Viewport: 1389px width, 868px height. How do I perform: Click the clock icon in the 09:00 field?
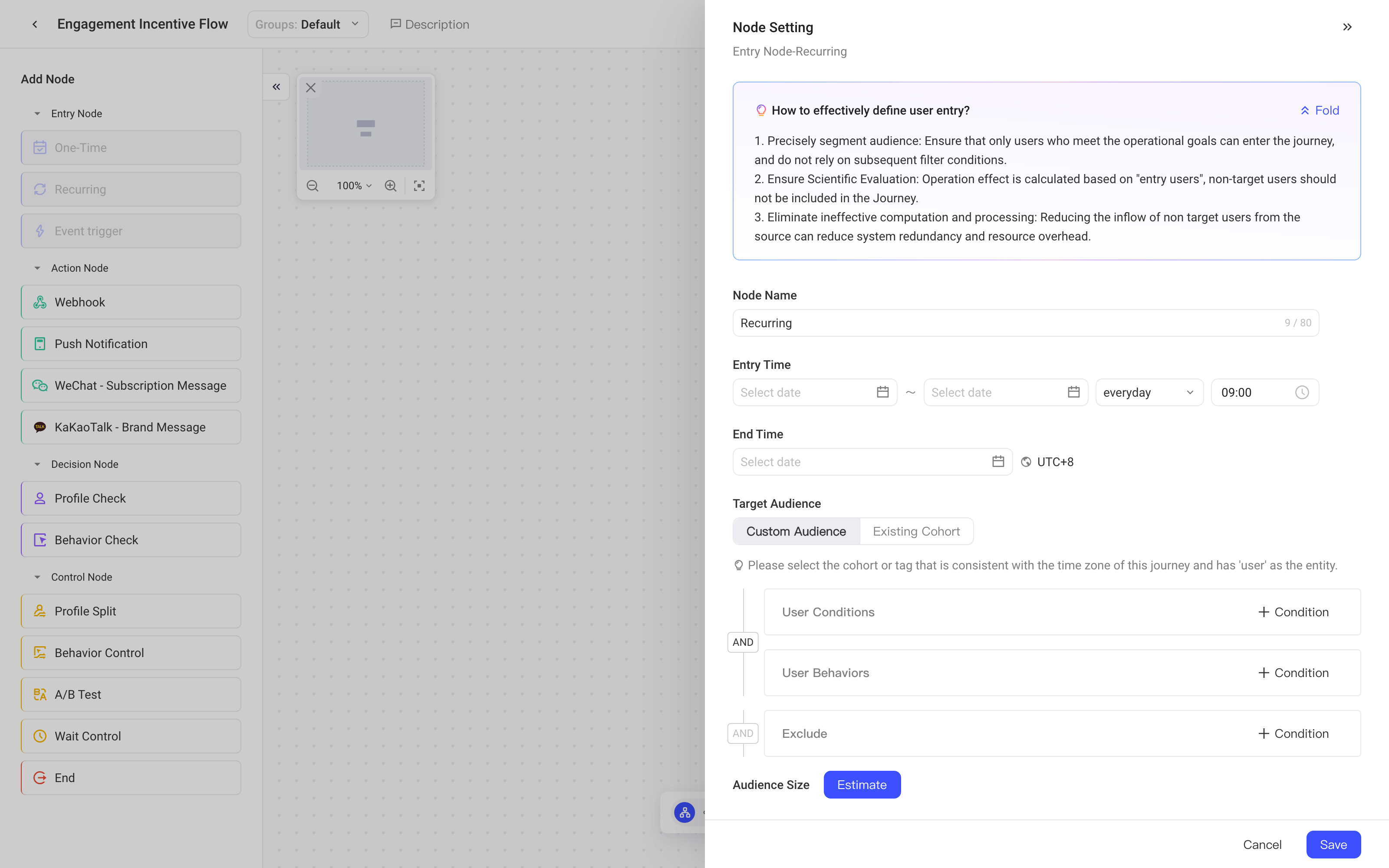[x=1302, y=392]
